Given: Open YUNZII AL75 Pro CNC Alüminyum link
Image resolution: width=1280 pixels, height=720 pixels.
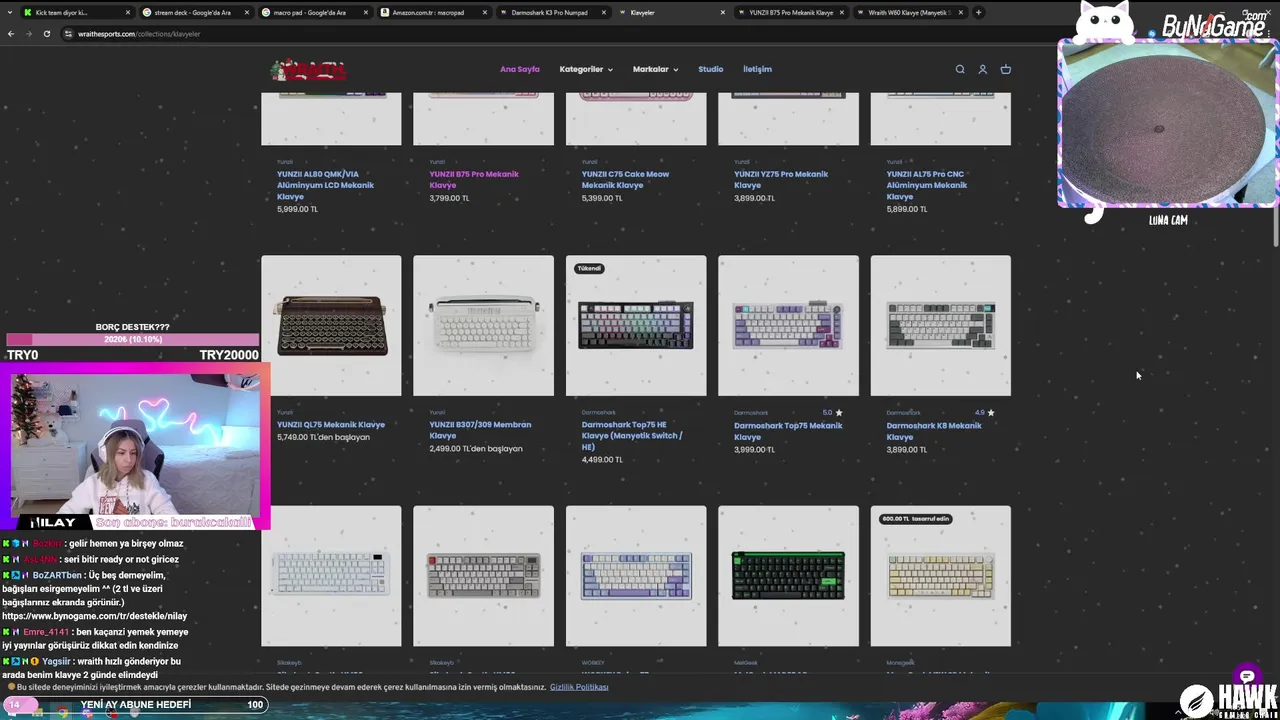Looking at the screenshot, I should [x=927, y=185].
